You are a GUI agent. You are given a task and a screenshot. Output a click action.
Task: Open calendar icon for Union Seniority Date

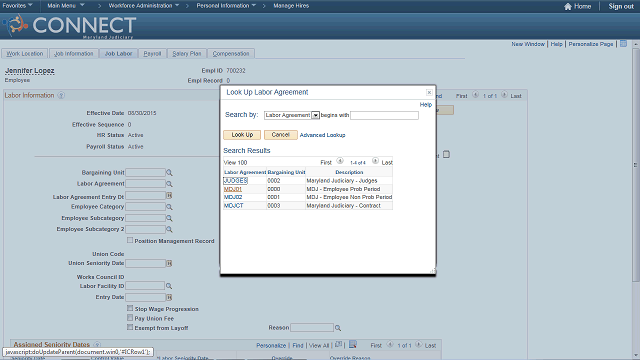tap(169, 264)
